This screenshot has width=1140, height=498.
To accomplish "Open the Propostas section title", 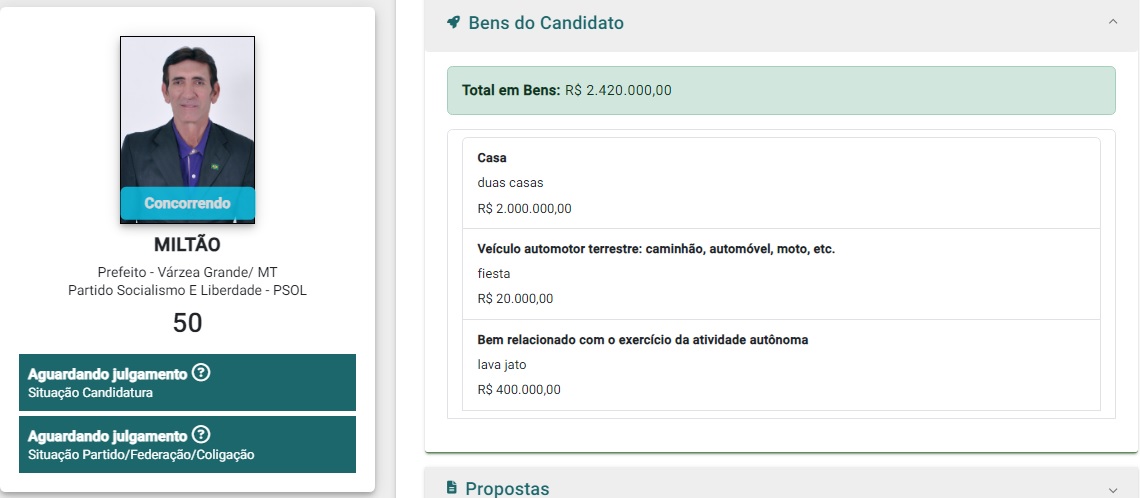I will pyautogui.click(x=507, y=488).
